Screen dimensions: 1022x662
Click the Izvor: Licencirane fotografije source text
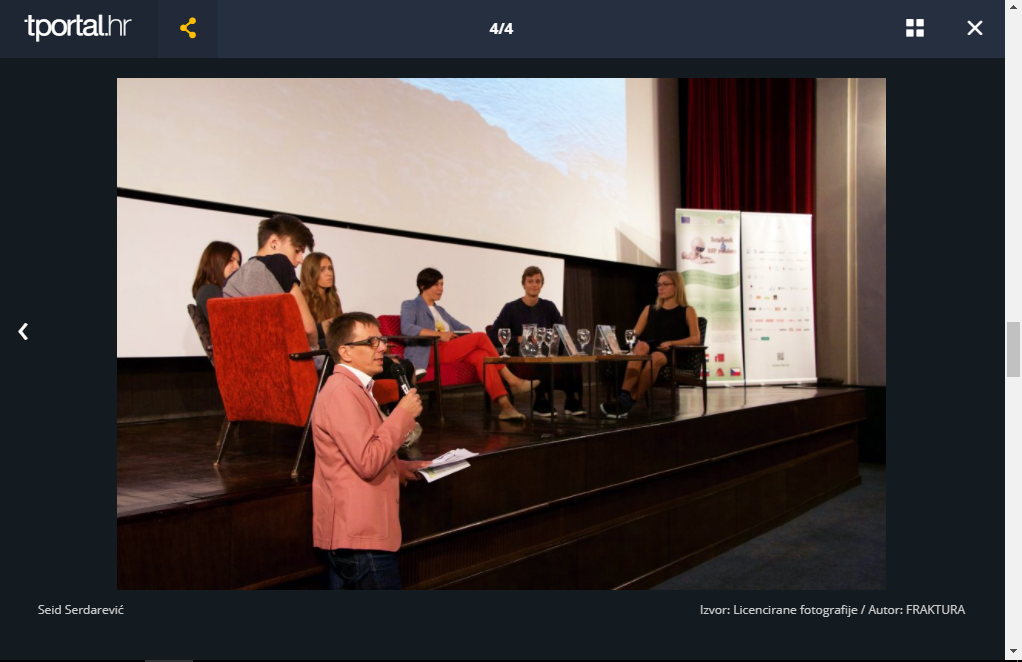pyautogui.click(x=780, y=609)
